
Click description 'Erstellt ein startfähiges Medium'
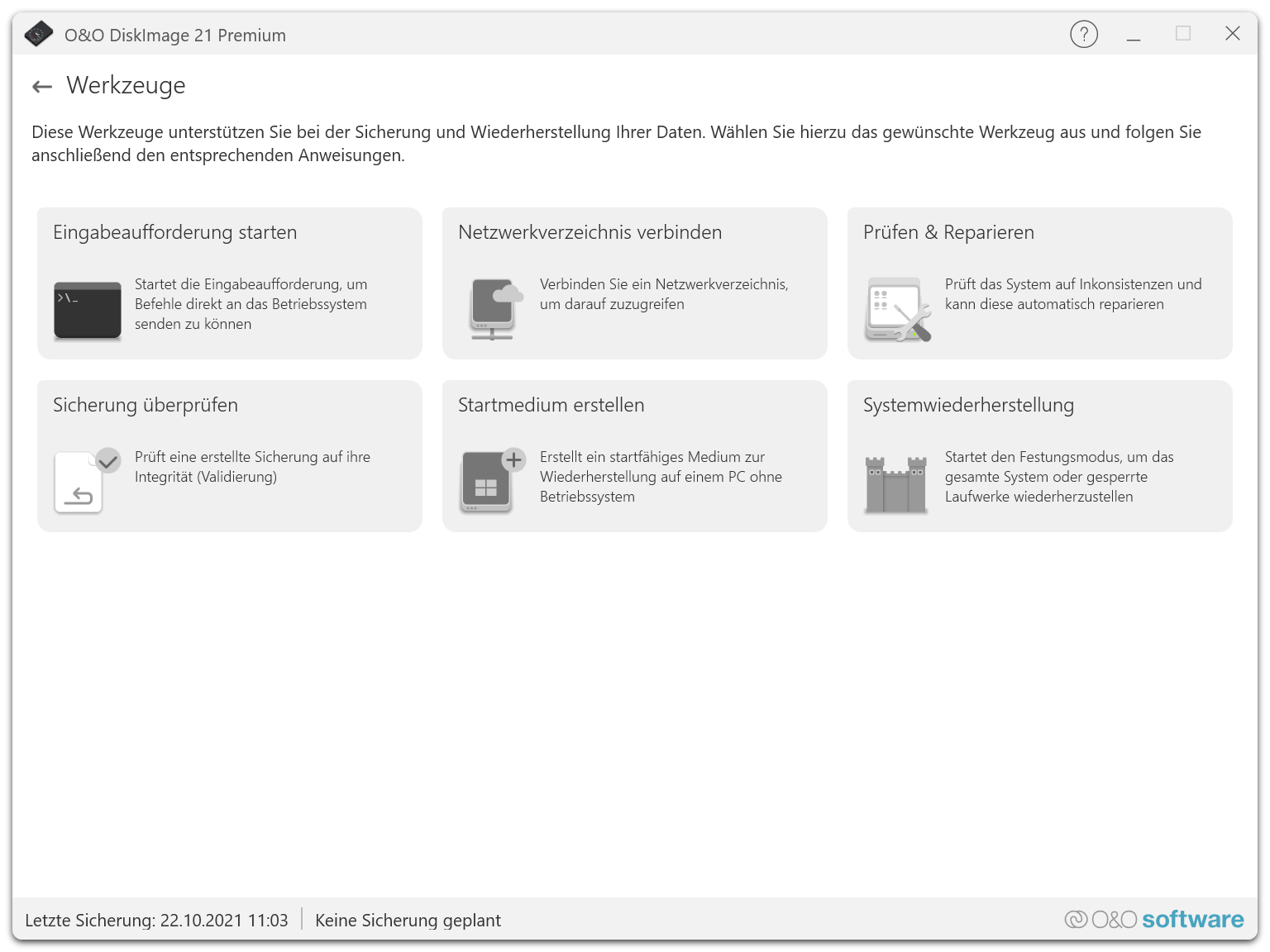pyautogui.click(x=661, y=477)
